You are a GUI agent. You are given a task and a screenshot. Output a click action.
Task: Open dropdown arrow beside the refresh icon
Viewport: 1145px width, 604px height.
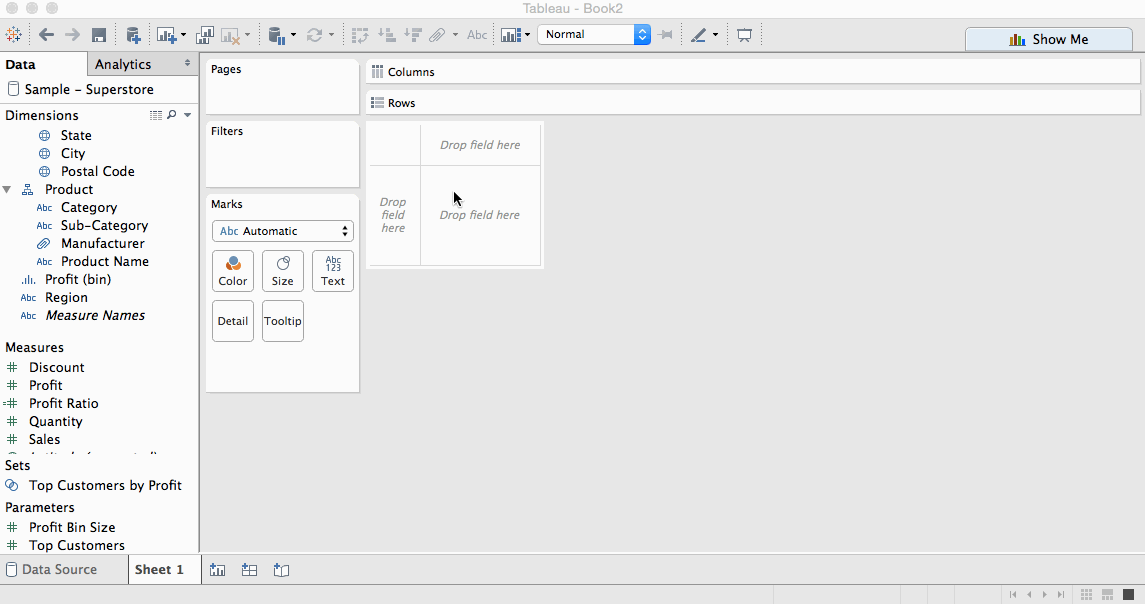(332, 35)
